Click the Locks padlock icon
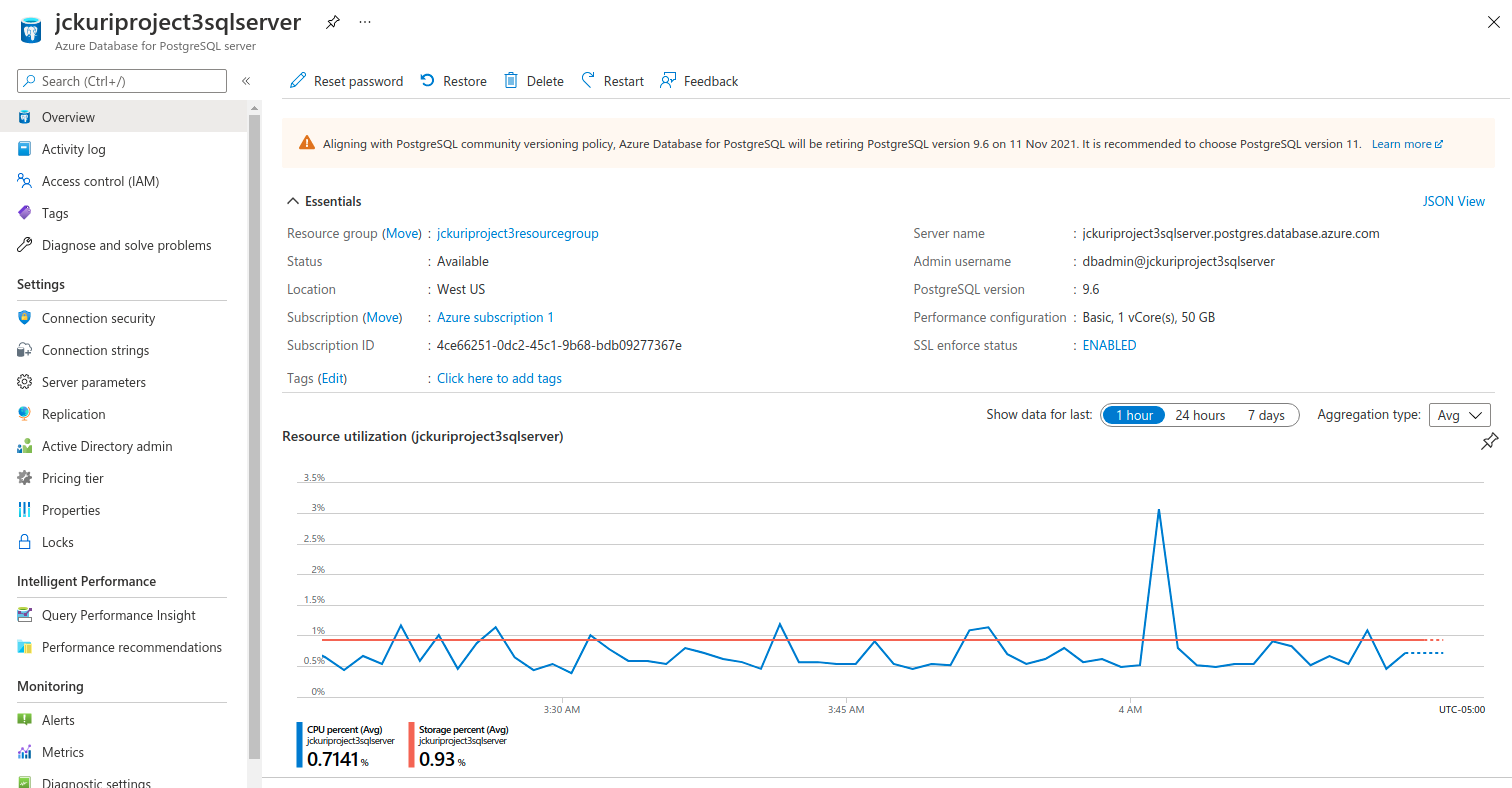 coord(25,542)
